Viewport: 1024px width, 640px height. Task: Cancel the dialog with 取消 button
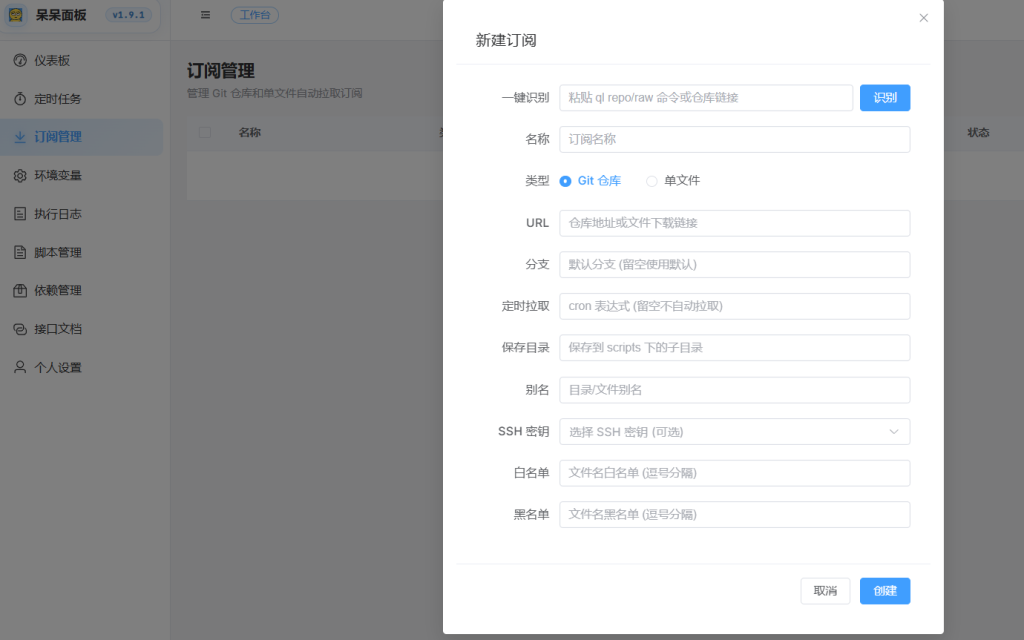[x=825, y=591]
